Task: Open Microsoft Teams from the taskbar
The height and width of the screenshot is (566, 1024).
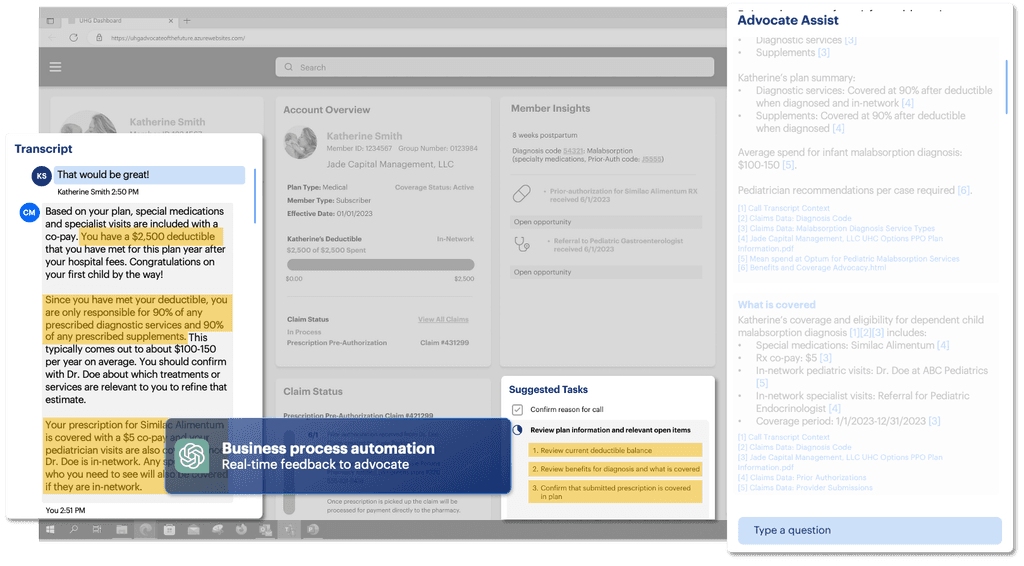Action: coord(289,529)
